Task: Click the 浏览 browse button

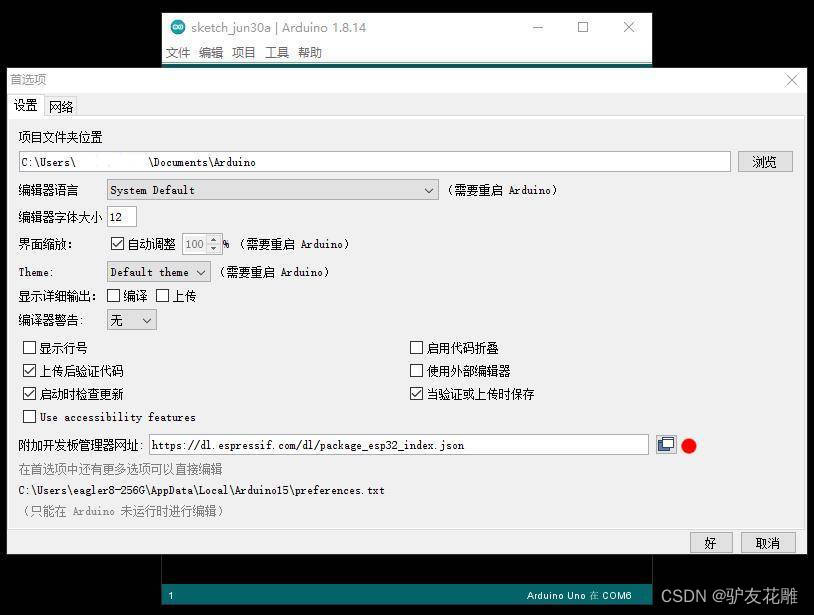Action: (765, 162)
